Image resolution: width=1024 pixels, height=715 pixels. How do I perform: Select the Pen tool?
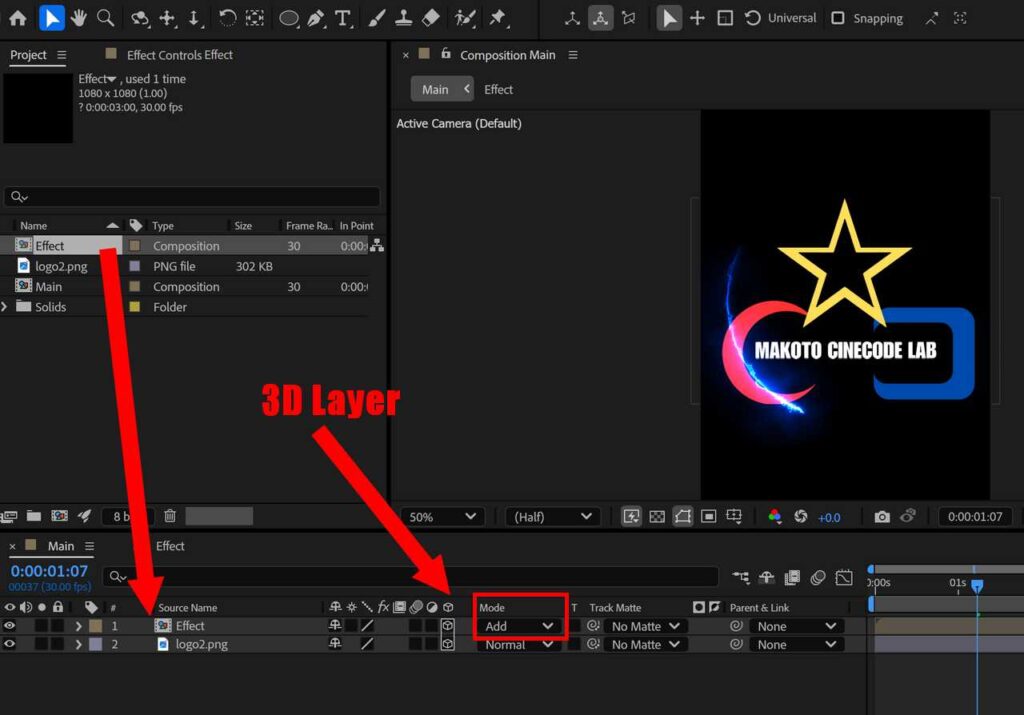pyautogui.click(x=316, y=18)
